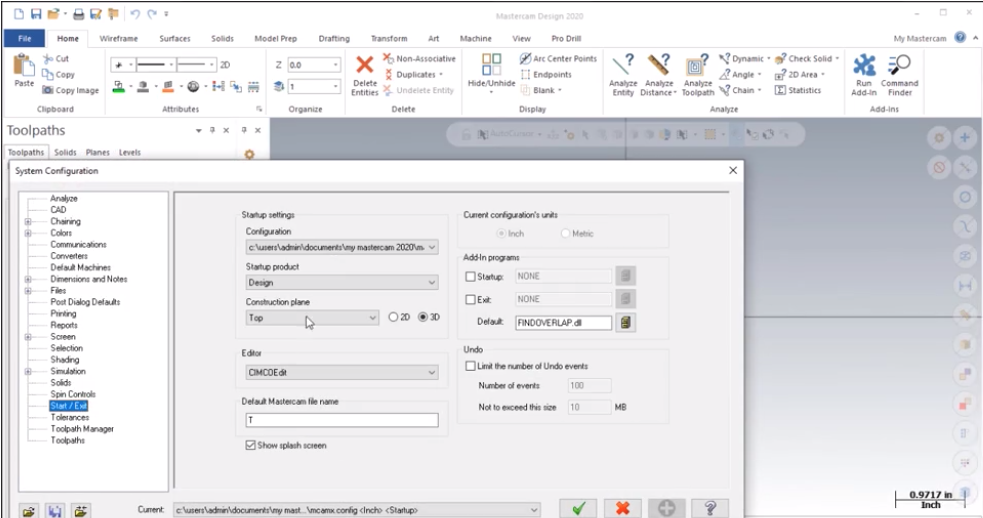Open the Current configuration dropdown at bottom
The width and height of the screenshot is (983, 518).
534,510
